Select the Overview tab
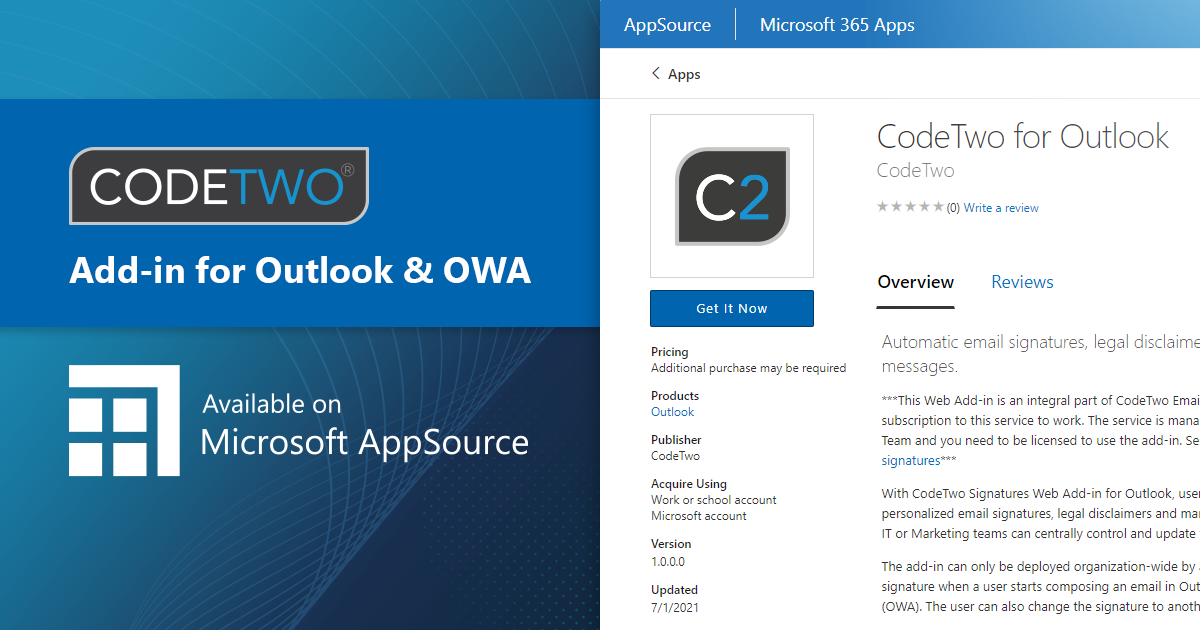This screenshot has height=630, width=1200. pyautogui.click(x=915, y=282)
